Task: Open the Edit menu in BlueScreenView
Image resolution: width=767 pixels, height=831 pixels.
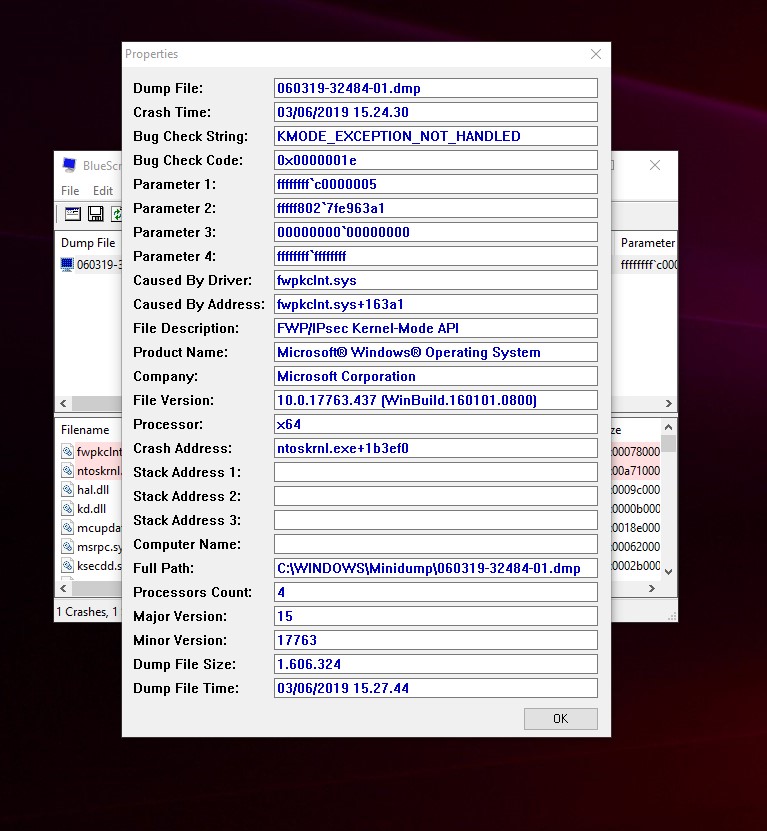Action: coord(103,191)
